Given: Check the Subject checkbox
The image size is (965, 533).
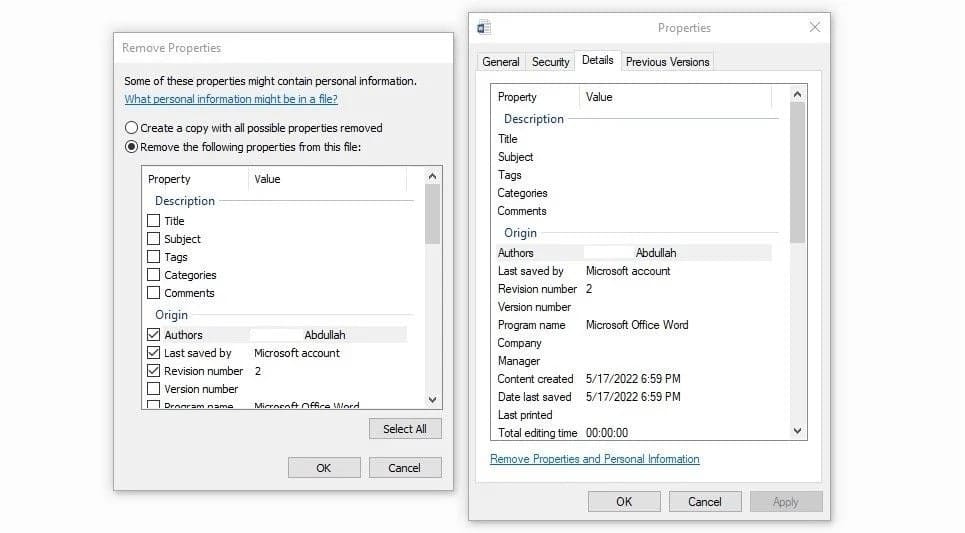Looking at the screenshot, I should pos(154,239).
